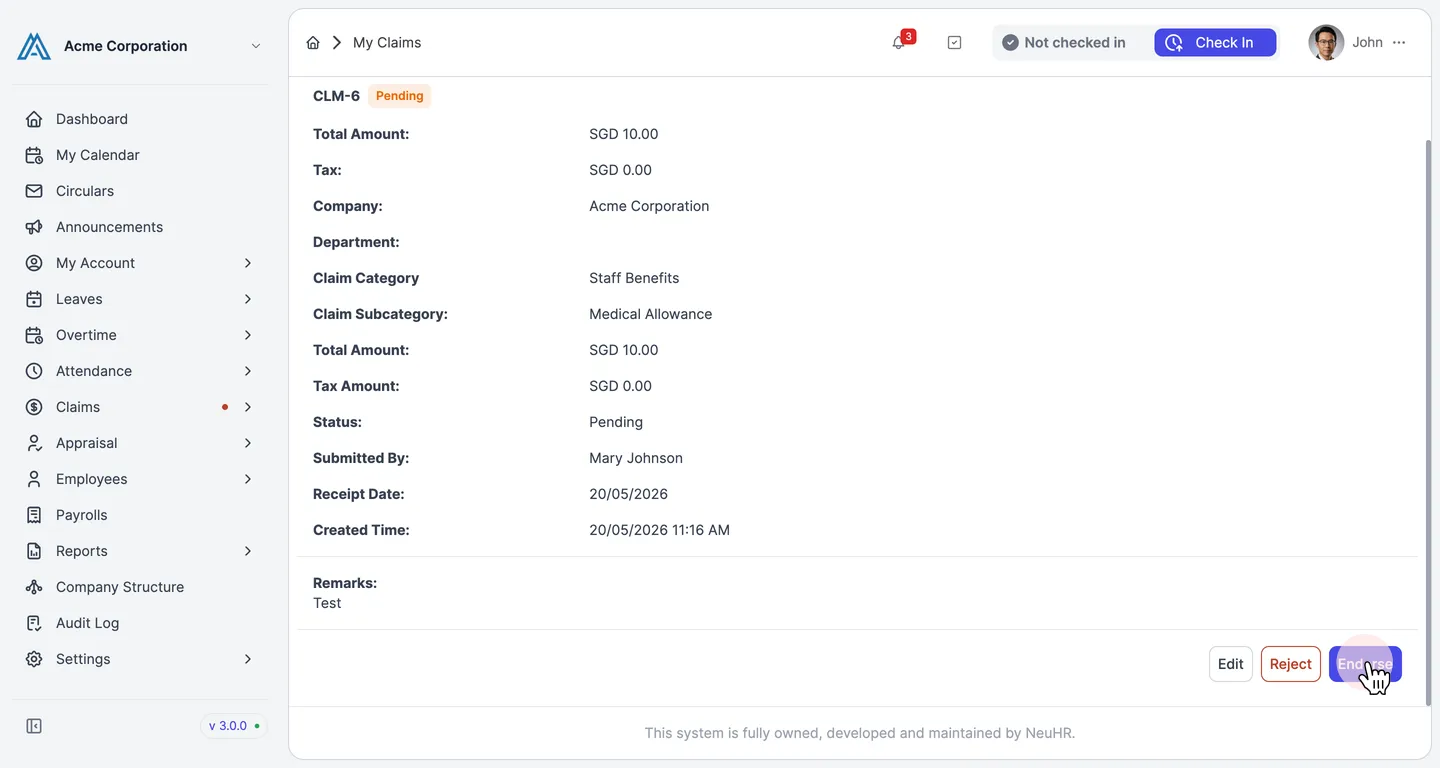Open My Calendar in the sidebar
The height and width of the screenshot is (768, 1440).
pyautogui.click(x=140, y=155)
